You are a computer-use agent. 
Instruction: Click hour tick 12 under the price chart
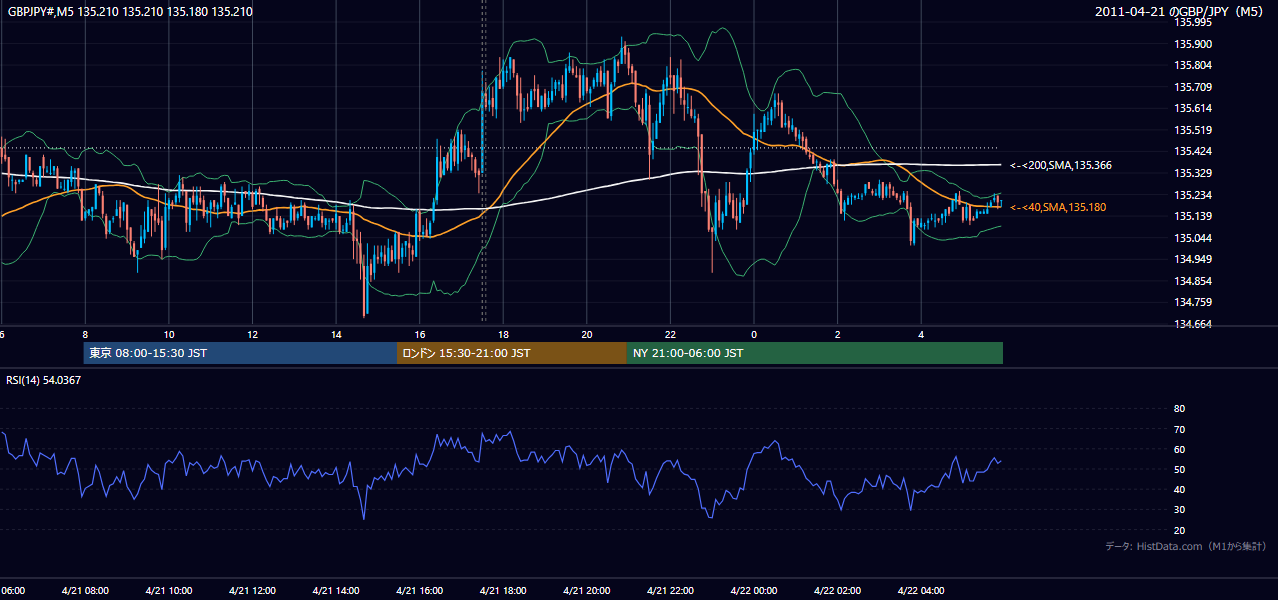[253, 334]
